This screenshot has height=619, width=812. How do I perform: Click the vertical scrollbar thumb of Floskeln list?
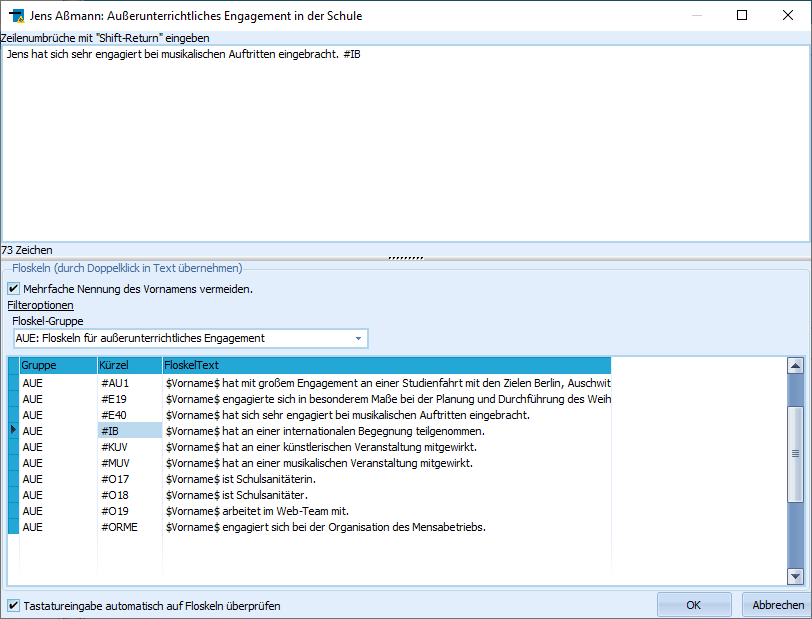click(795, 454)
